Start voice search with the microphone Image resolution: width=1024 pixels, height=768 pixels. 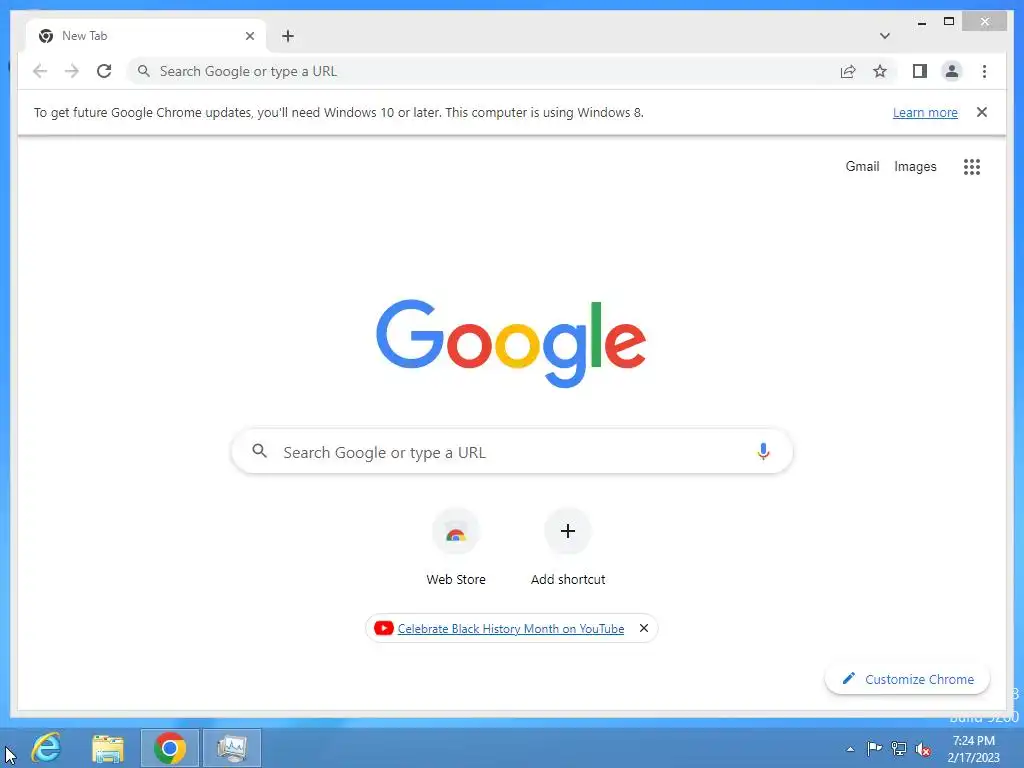pos(763,451)
